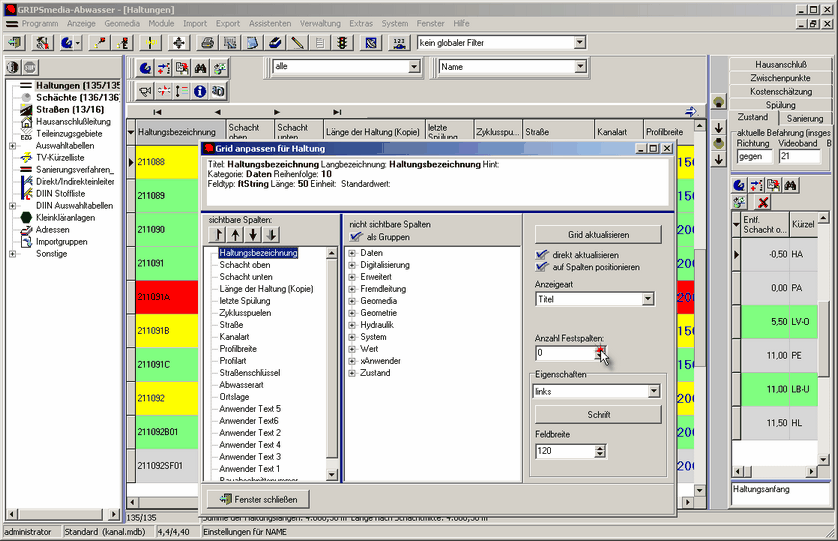This screenshot has width=838, height=541.
Task: Click the blue info icon
Action: (199, 91)
